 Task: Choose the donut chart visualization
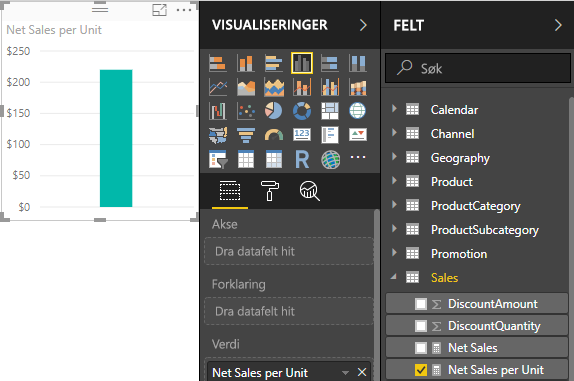[302, 111]
